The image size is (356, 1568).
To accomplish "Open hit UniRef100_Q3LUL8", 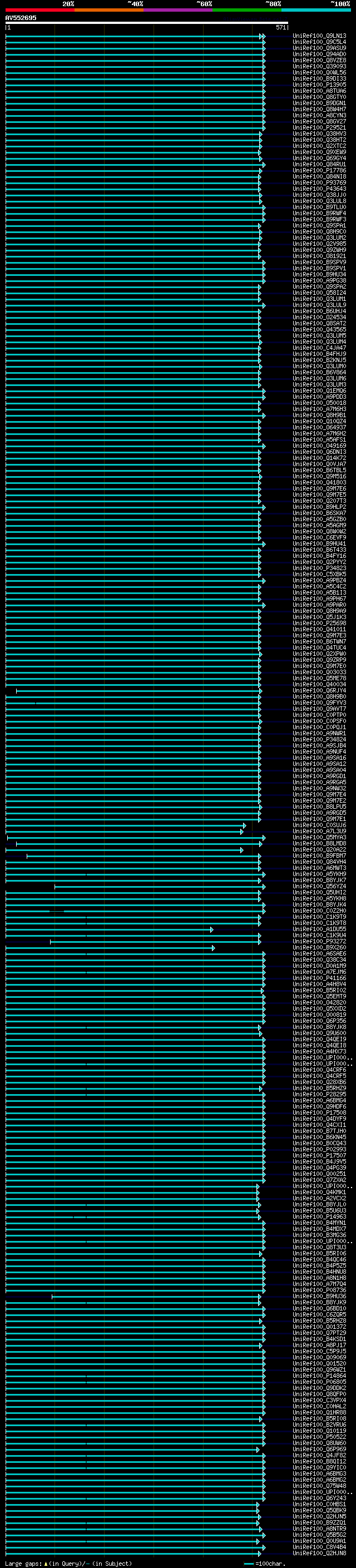I will (319, 201).
